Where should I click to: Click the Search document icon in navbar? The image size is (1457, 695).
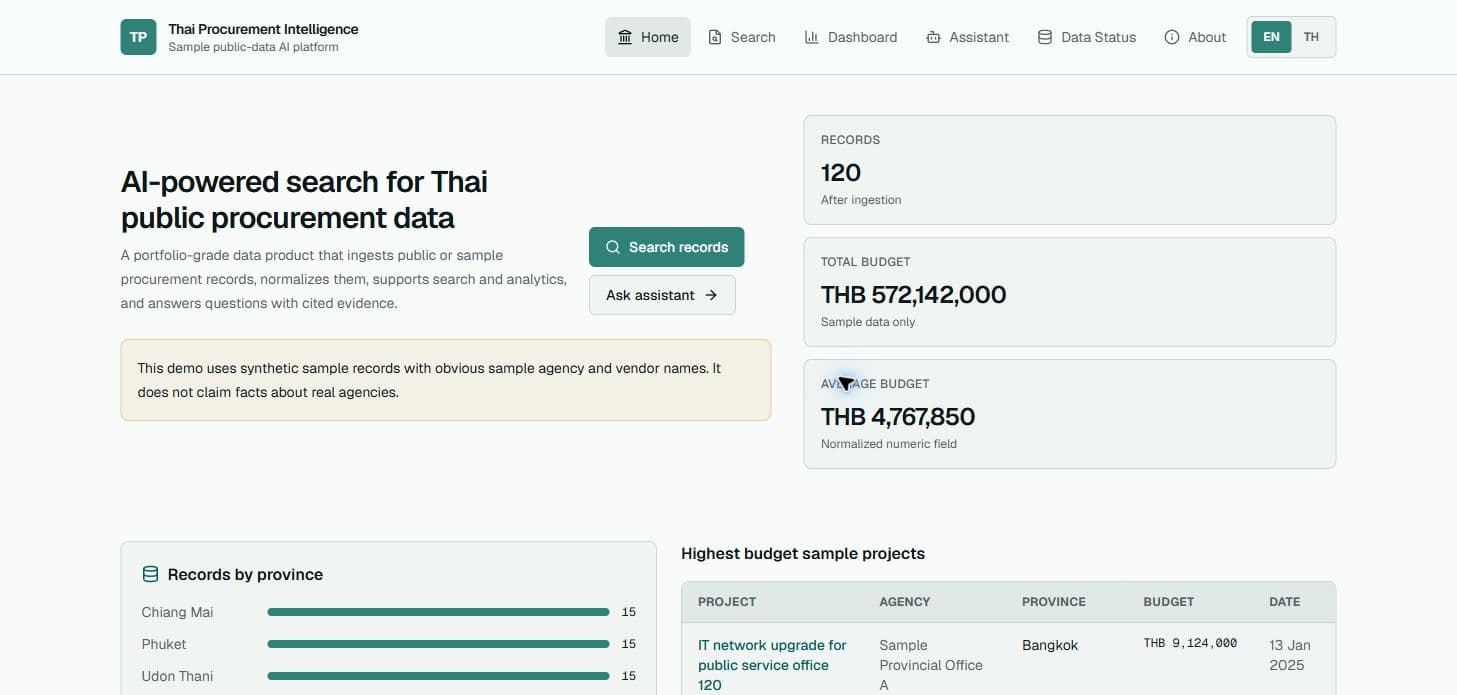pyautogui.click(x=715, y=37)
